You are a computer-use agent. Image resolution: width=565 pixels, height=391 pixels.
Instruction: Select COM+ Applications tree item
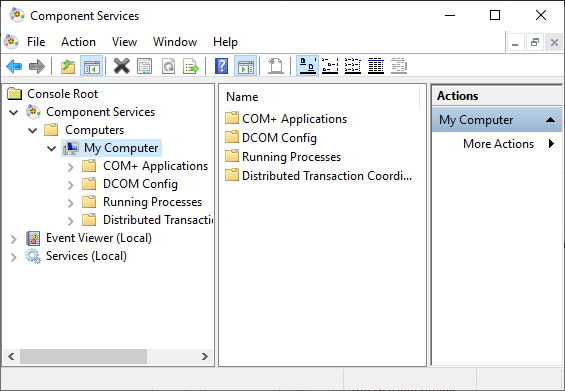point(155,166)
